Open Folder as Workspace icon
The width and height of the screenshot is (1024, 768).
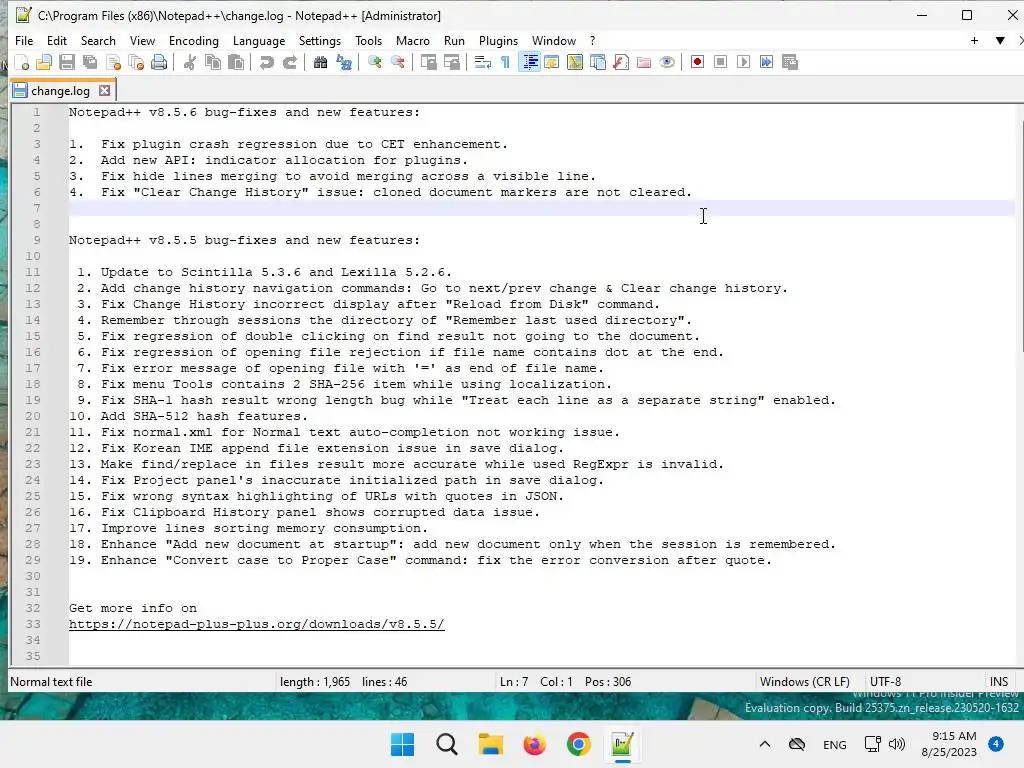[x=644, y=62]
